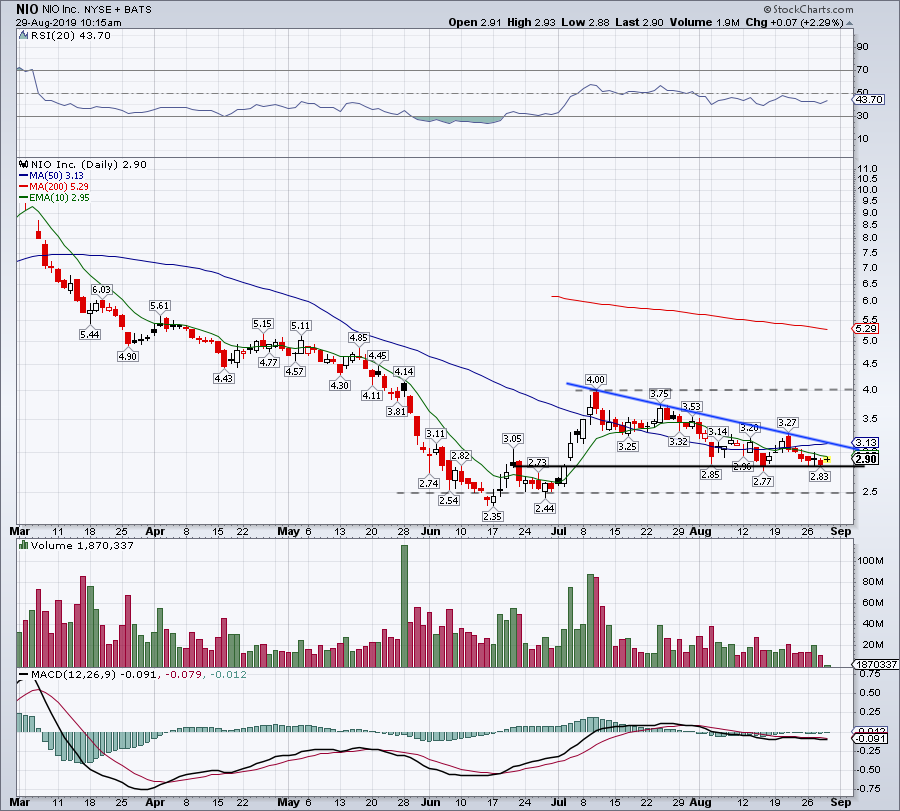The image size is (900, 811).
Task: Click the blue MA(50) legend line marker
Action: [24, 176]
